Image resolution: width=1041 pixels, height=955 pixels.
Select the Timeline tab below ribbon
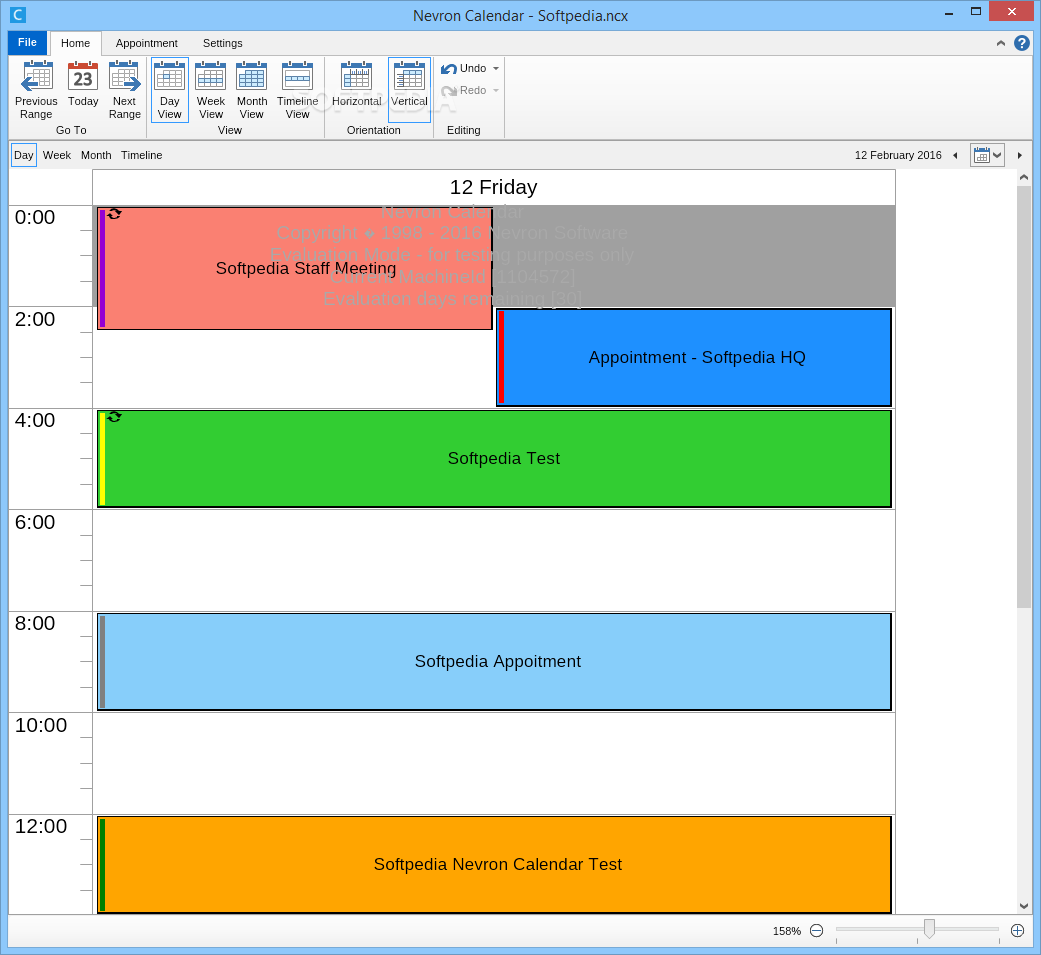pyautogui.click(x=141, y=155)
